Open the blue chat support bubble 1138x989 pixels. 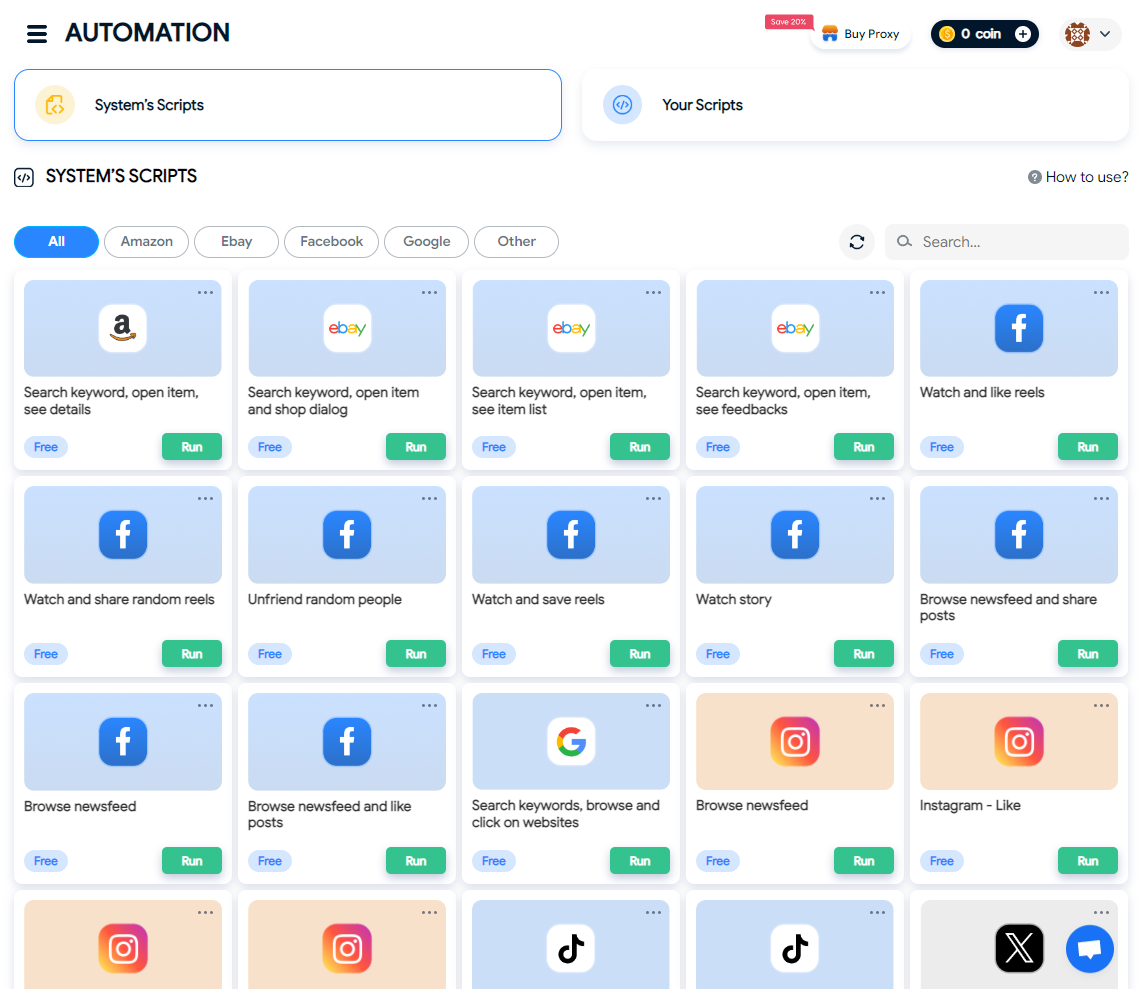1089,948
